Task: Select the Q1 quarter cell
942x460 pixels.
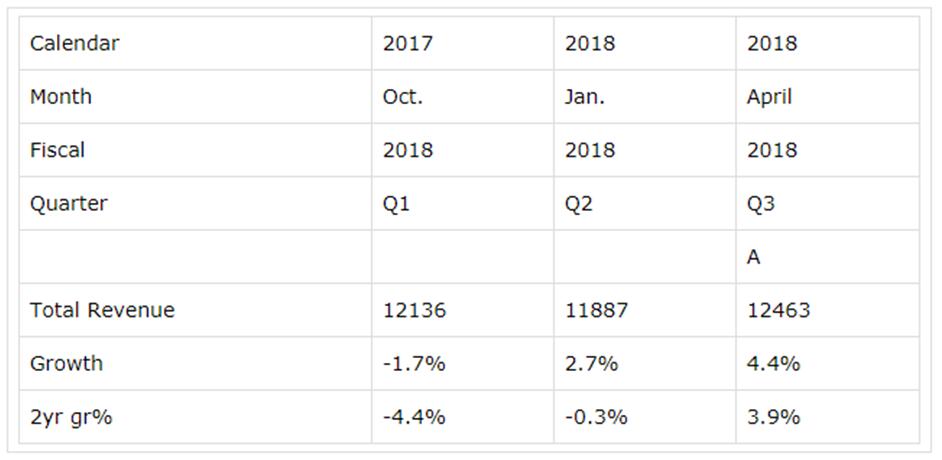Action: pyautogui.click(x=397, y=204)
